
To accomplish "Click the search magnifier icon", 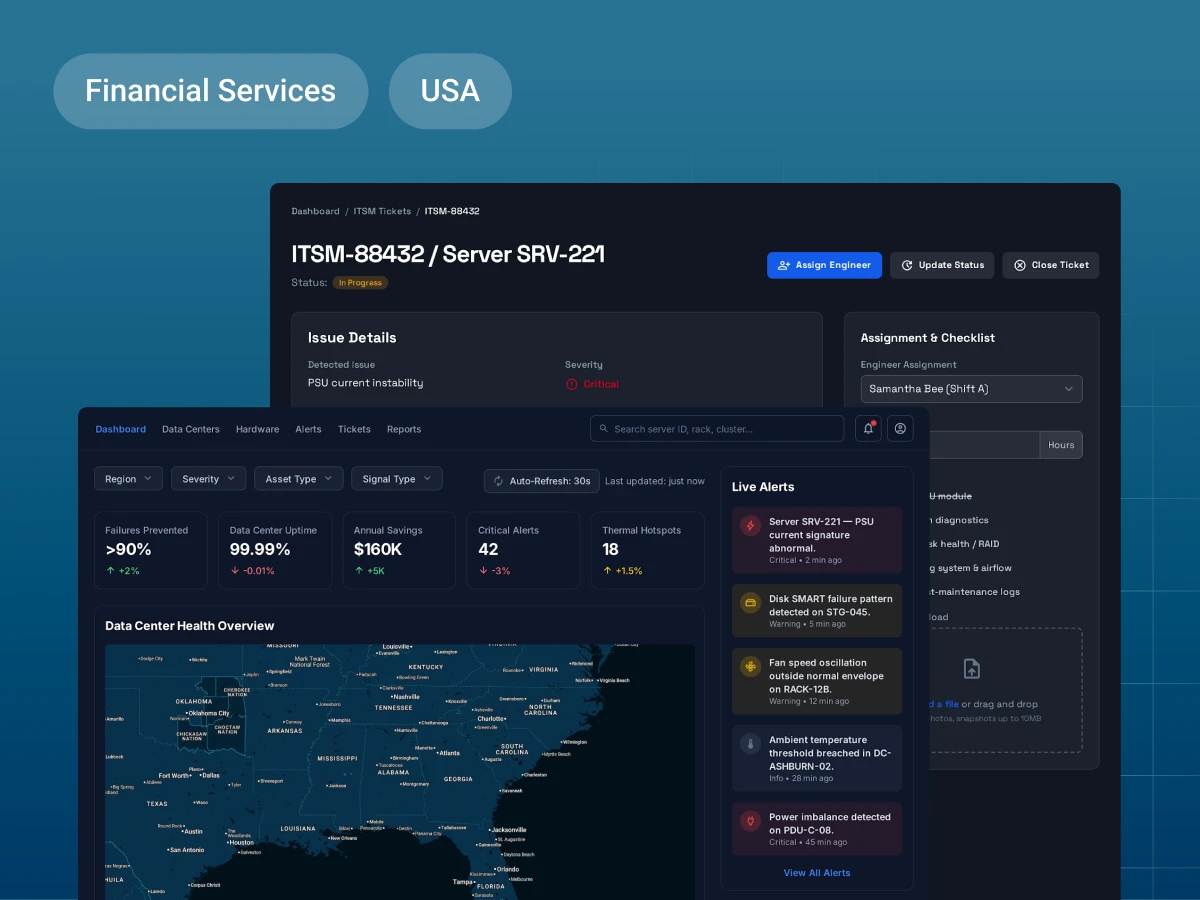I will (603, 428).
